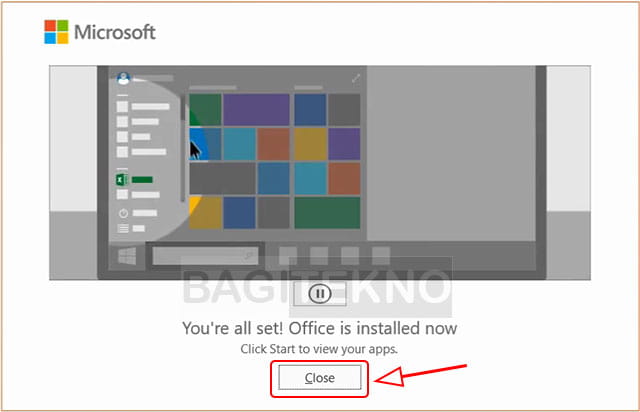Select the large green tile in the bottom row
Viewport: 640px width, 412px height.
click(327, 213)
